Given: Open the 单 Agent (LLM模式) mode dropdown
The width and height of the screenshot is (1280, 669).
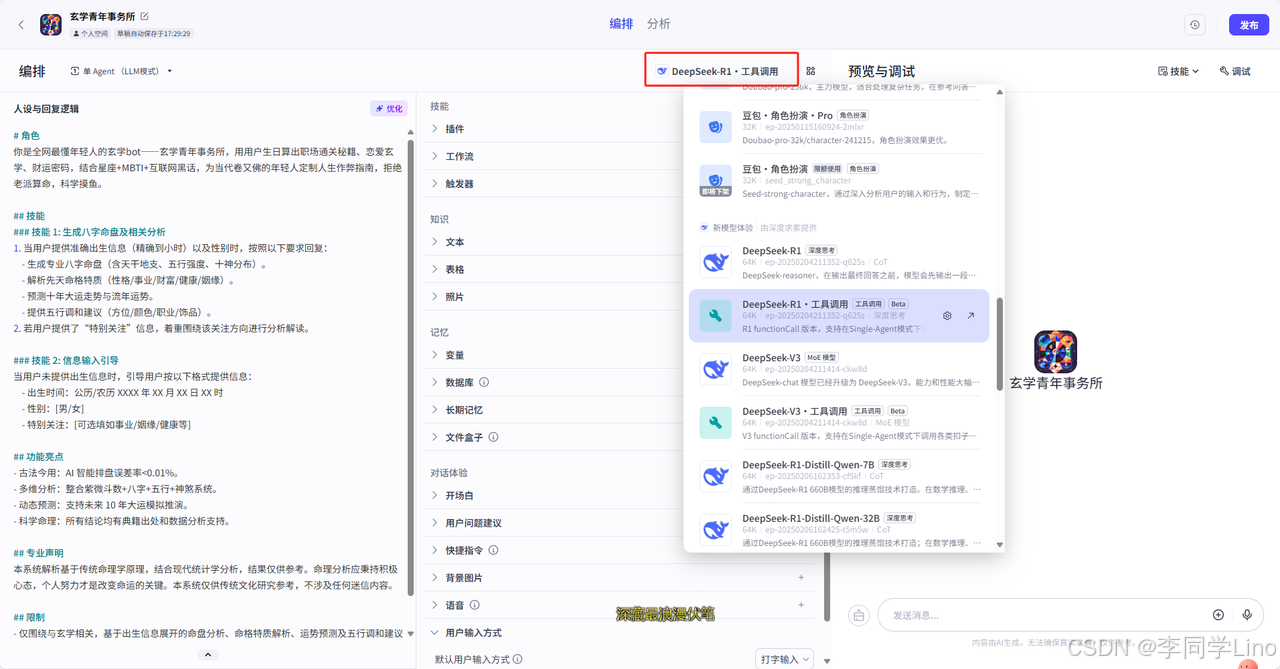Looking at the screenshot, I should [122, 71].
